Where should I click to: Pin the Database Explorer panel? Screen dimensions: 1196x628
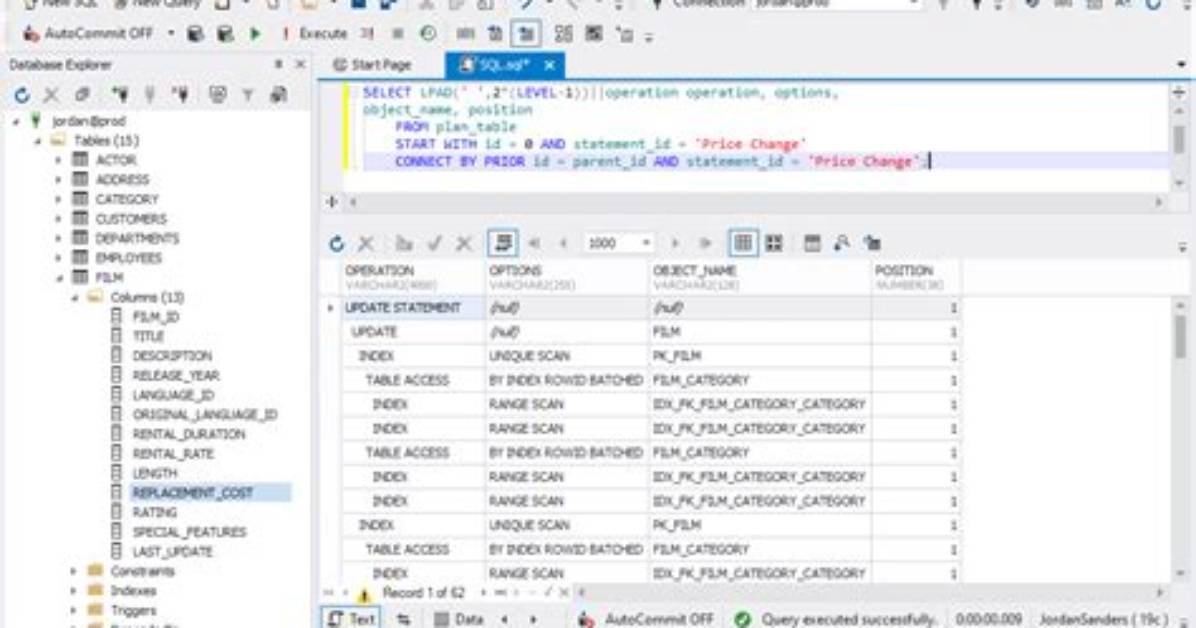(x=278, y=65)
